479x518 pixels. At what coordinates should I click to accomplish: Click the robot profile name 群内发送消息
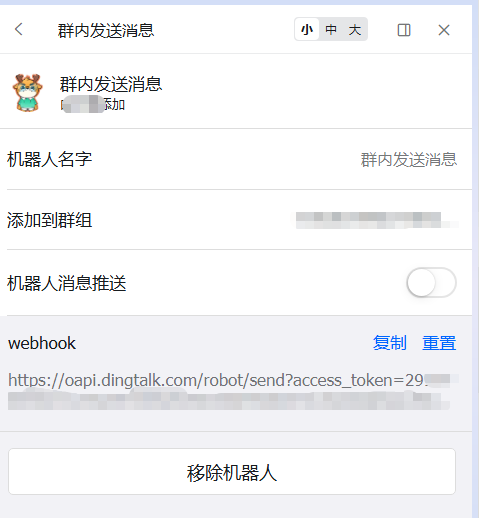point(111,83)
